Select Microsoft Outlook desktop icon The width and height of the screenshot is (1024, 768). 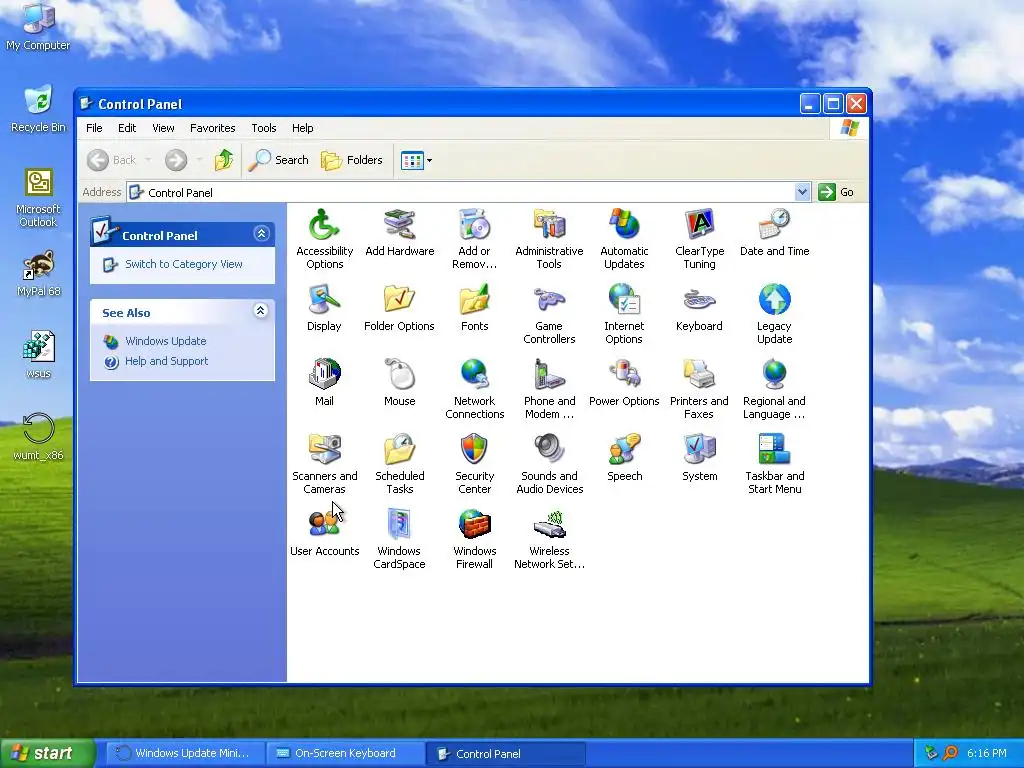[x=38, y=198]
